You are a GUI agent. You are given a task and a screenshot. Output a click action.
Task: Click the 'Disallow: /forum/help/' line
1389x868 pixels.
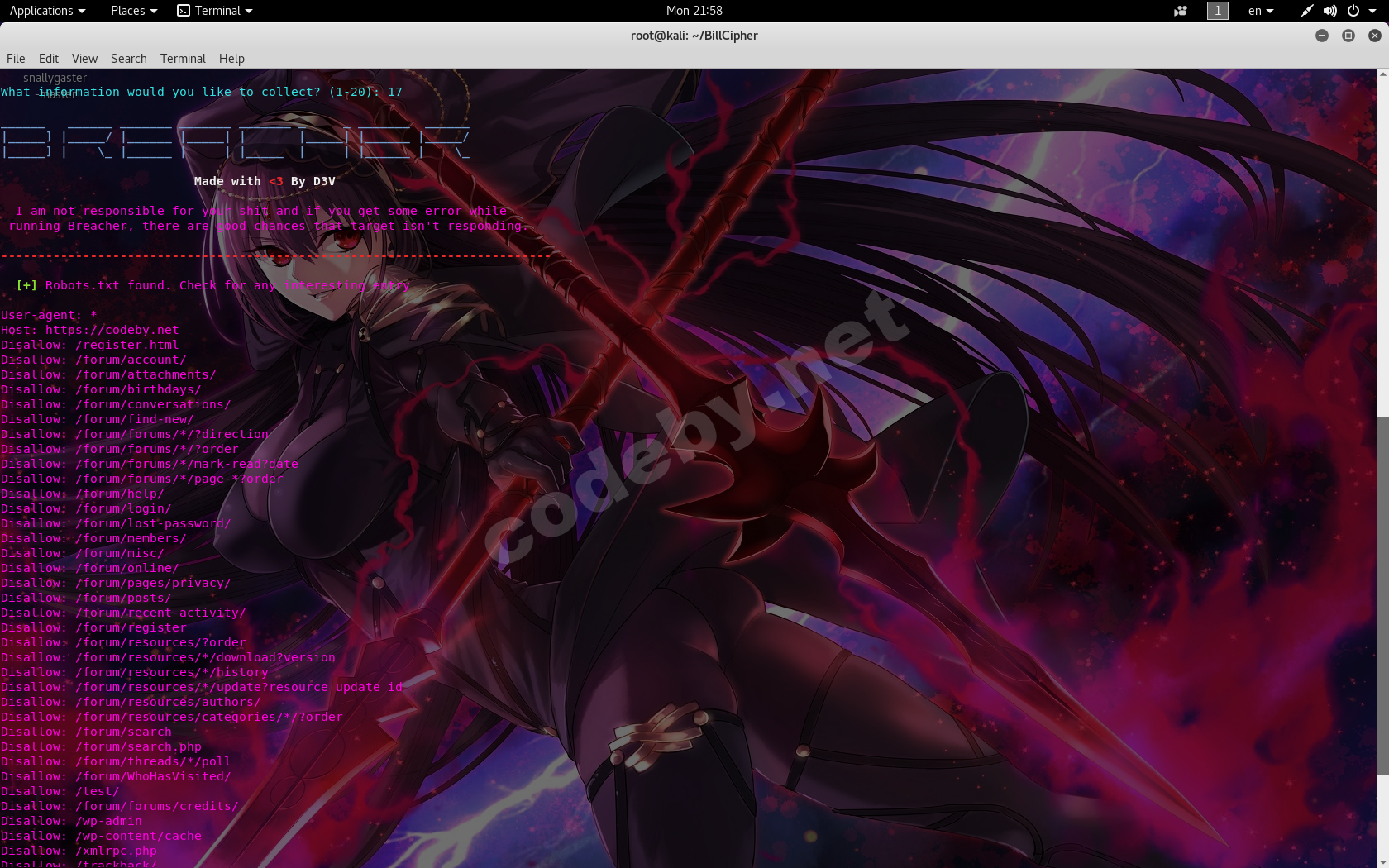[x=83, y=494]
